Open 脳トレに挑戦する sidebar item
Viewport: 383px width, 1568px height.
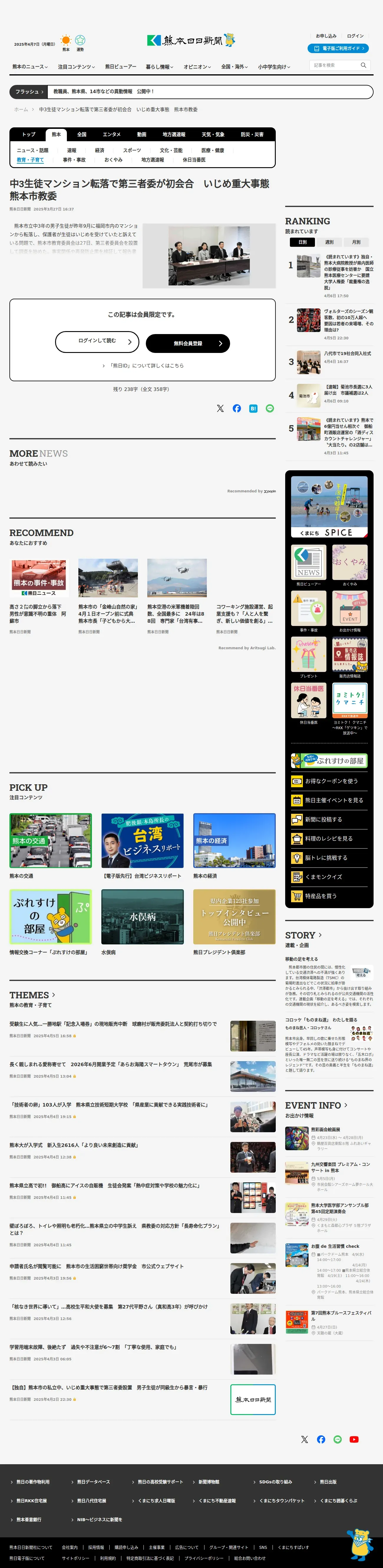329,858
